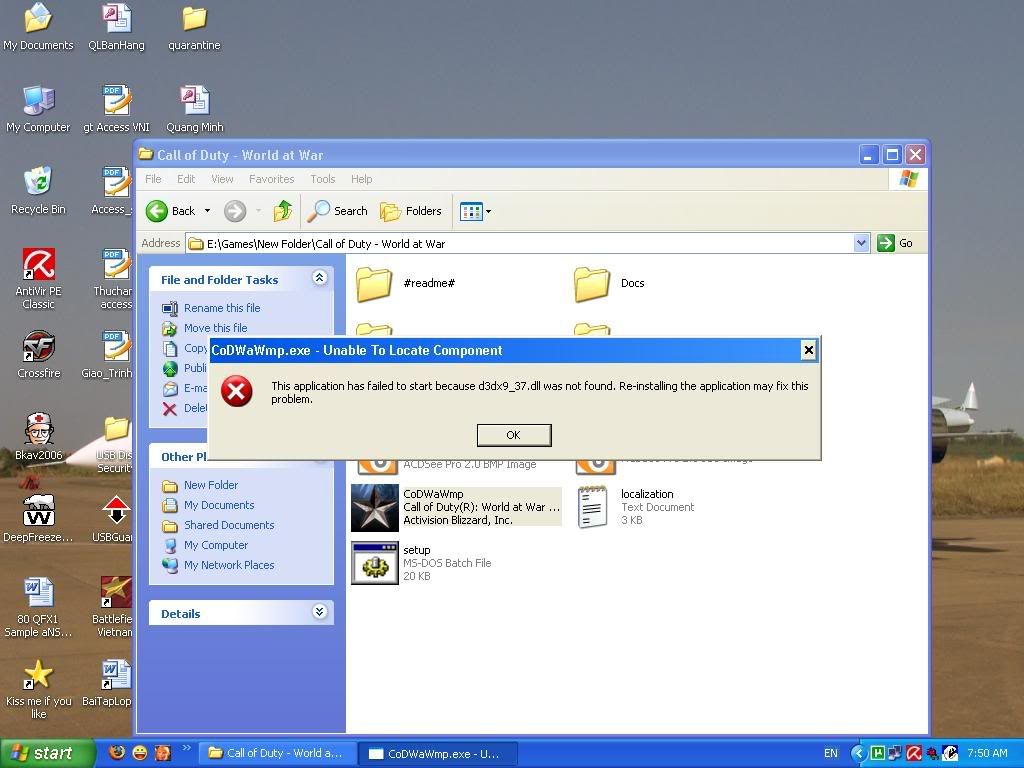Expand the address bar dropdown
The width and height of the screenshot is (1024, 768).
pyautogui.click(x=861, y=243)
